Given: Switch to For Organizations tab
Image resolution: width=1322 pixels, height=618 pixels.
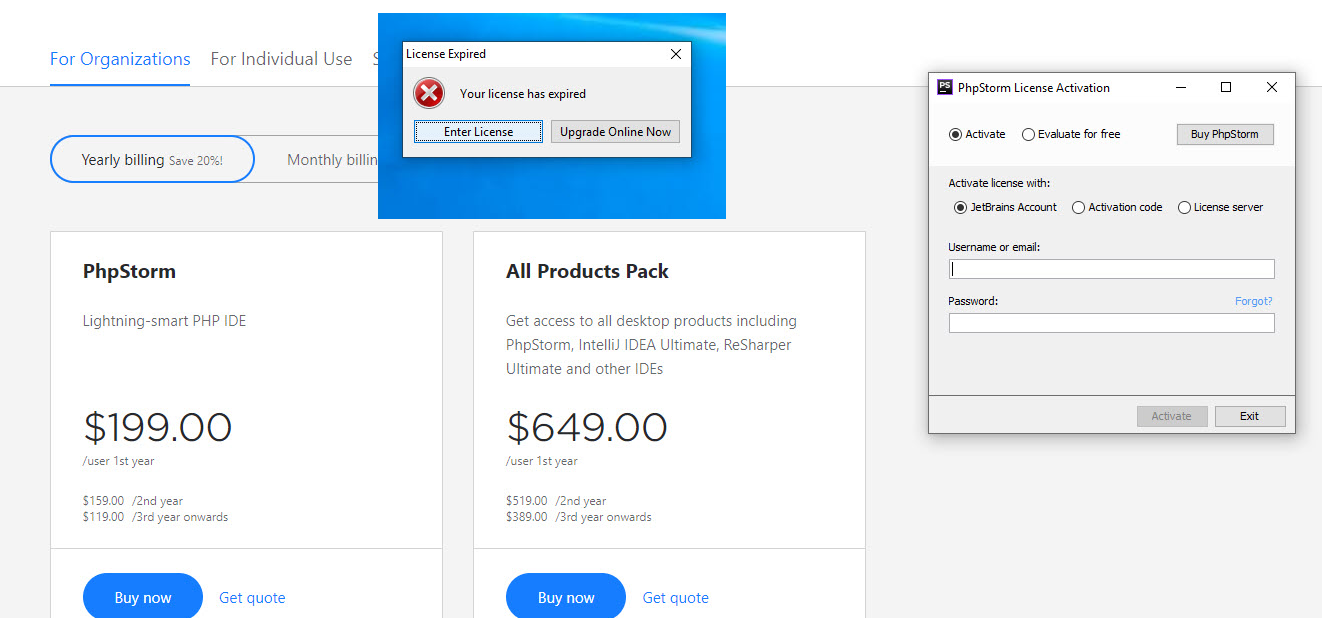Looking at the screenshot, I should 120,59.
